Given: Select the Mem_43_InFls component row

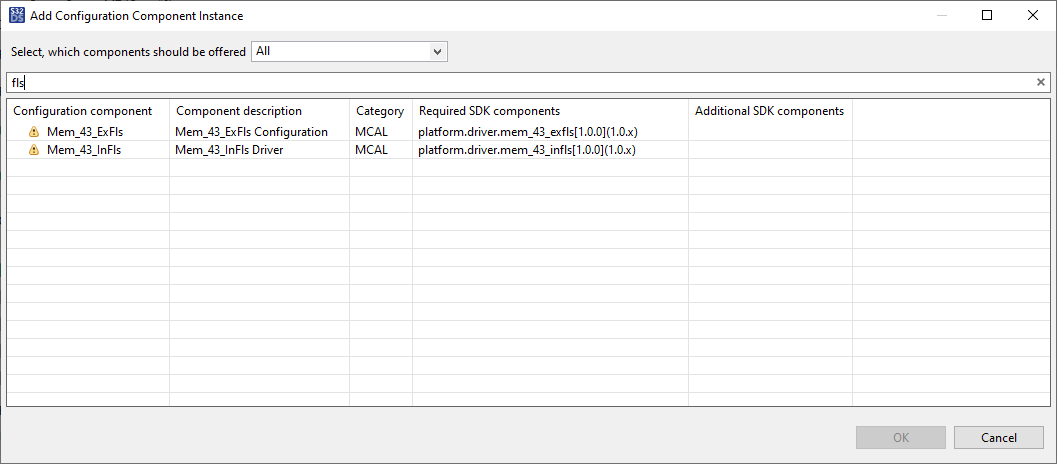Looking at the screenshot, I should (84, 150).
